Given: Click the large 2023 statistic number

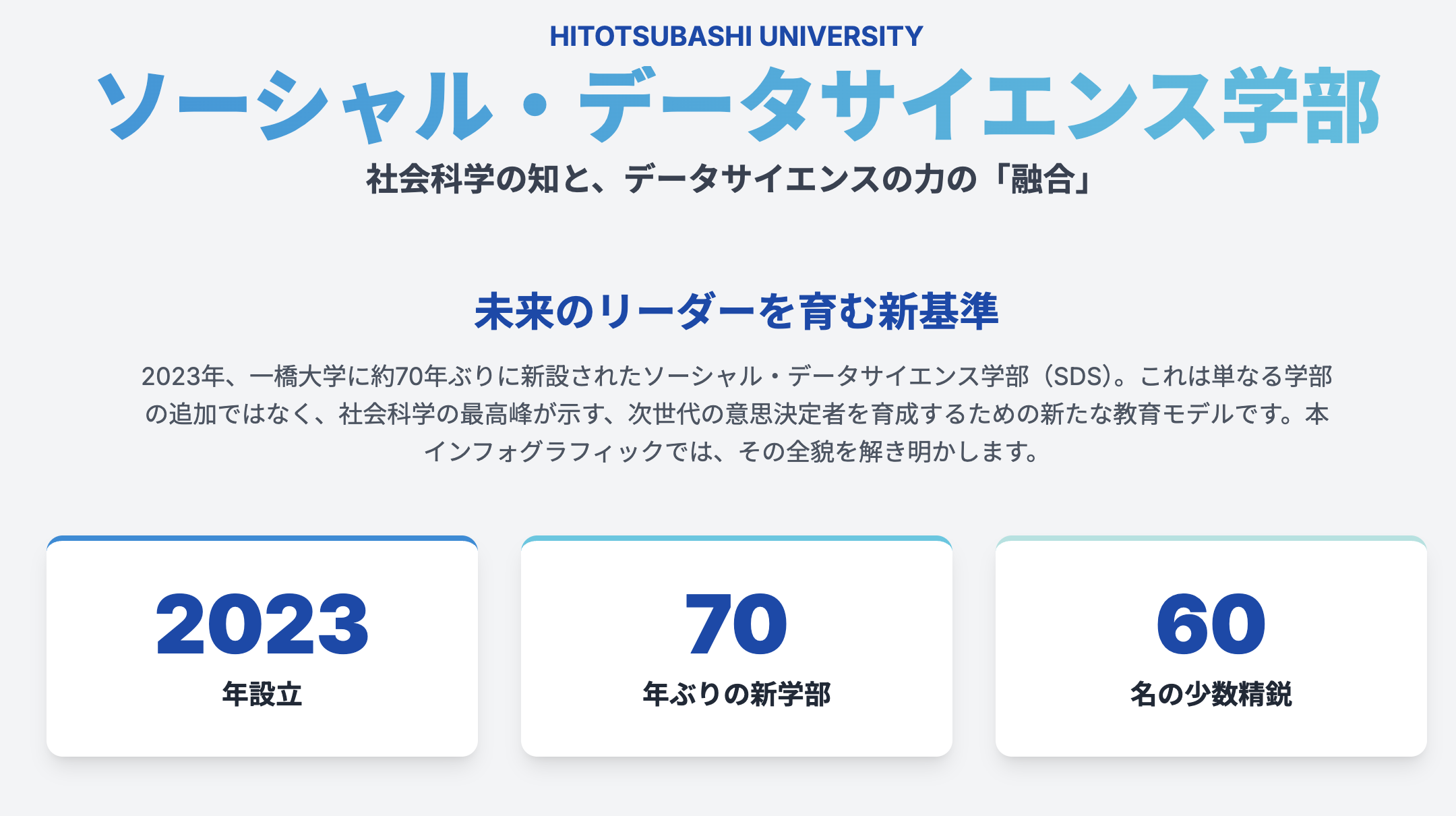Looking at the screenshot, I should click(x=262, y=624).
